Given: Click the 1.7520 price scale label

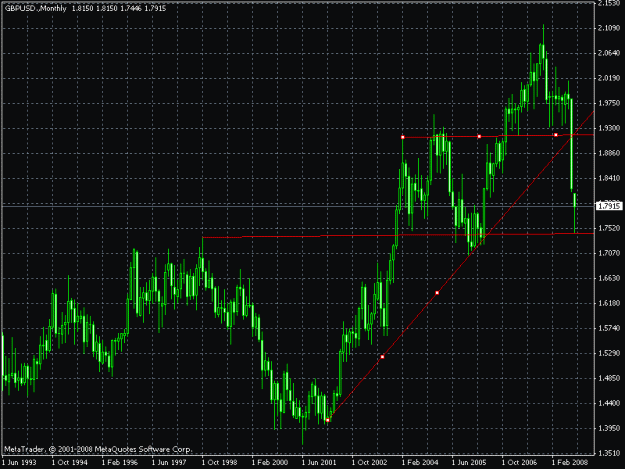Looking at the screenshot, I should [609, 228].
